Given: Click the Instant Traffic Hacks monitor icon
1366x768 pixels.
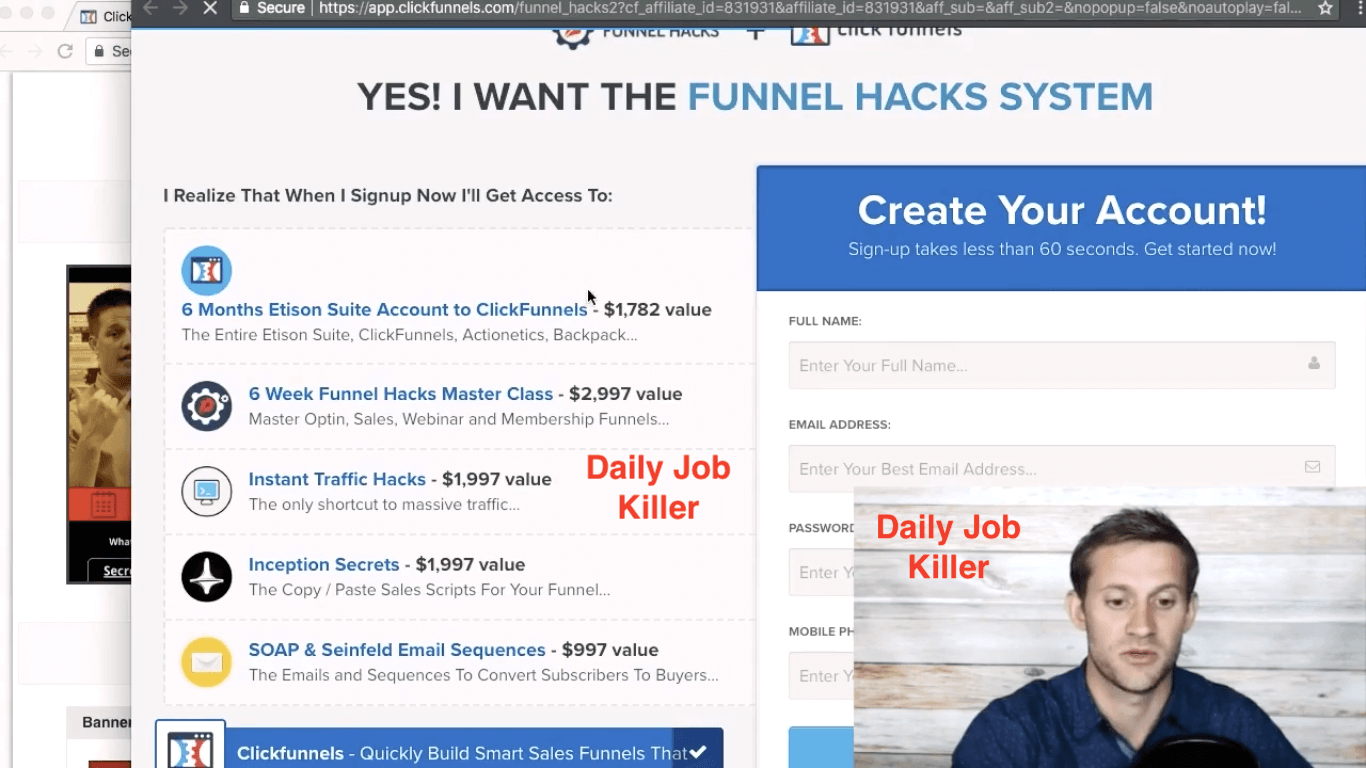Looking at the screenshot, I should [x=207, y=491].
